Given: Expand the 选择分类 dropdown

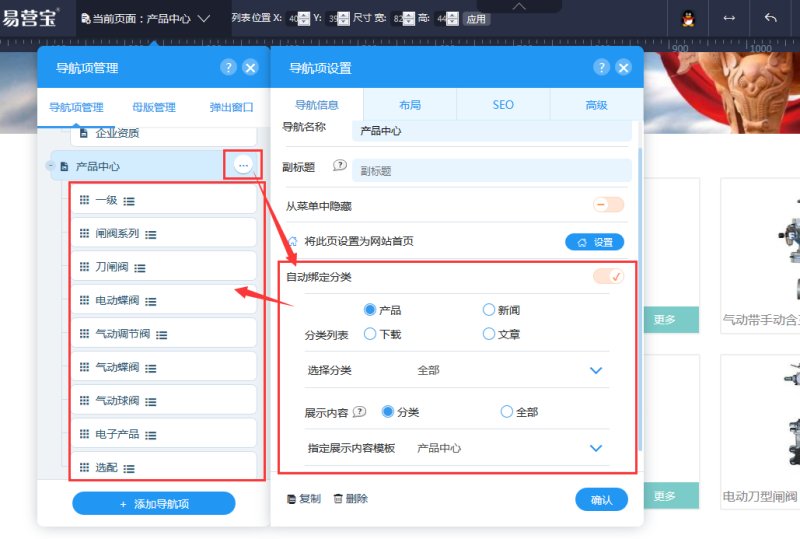Looking at the screenshot, I should (596, 370).
